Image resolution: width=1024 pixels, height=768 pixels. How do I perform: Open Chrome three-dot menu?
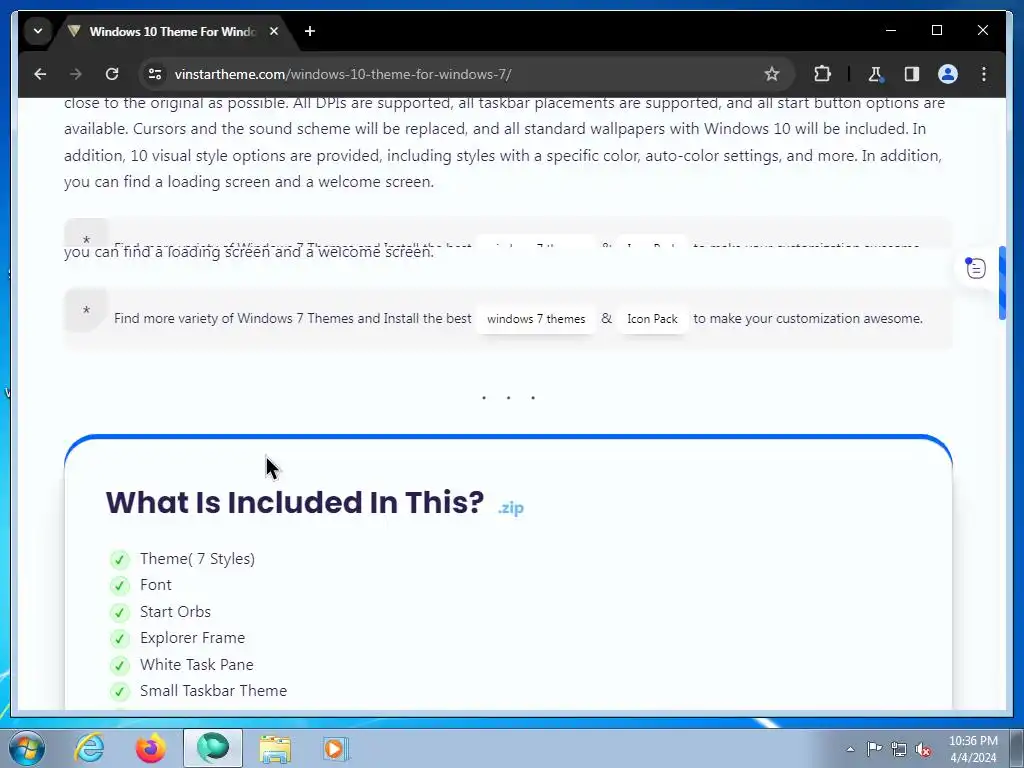[984, 74]
